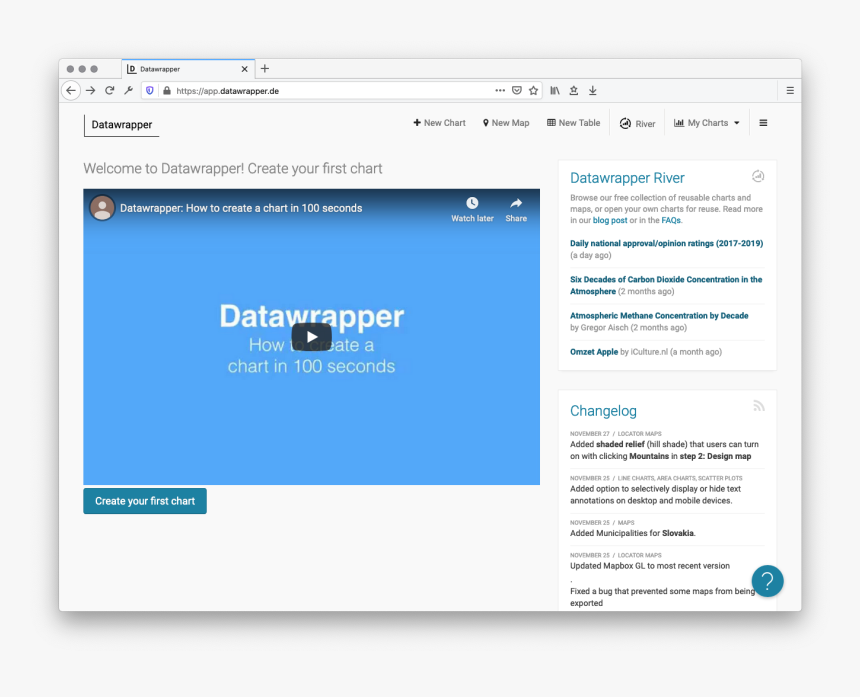The width and height of the screenshot is (860, 697).
Task: Open New Table via the table icon
Action: click(550, 122)
